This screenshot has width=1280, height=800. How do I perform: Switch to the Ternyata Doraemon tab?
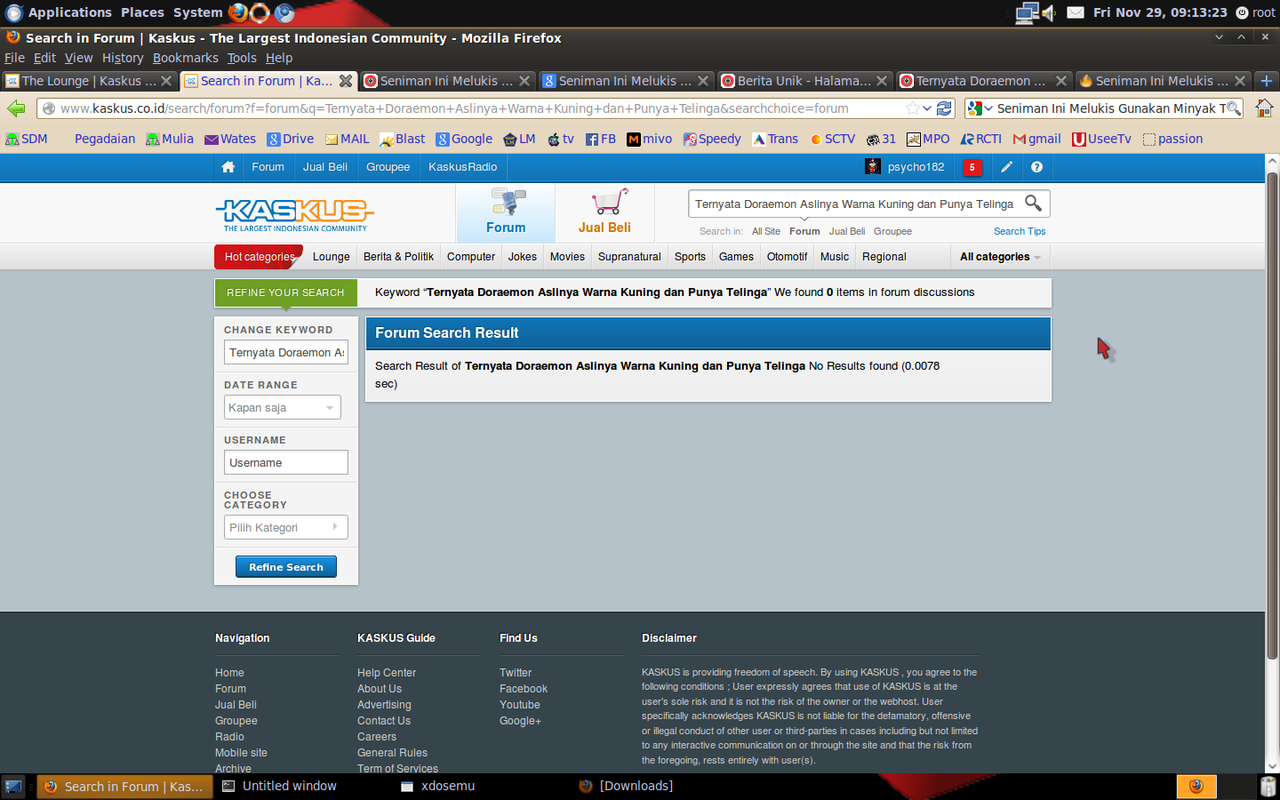(x=984, y=81)
